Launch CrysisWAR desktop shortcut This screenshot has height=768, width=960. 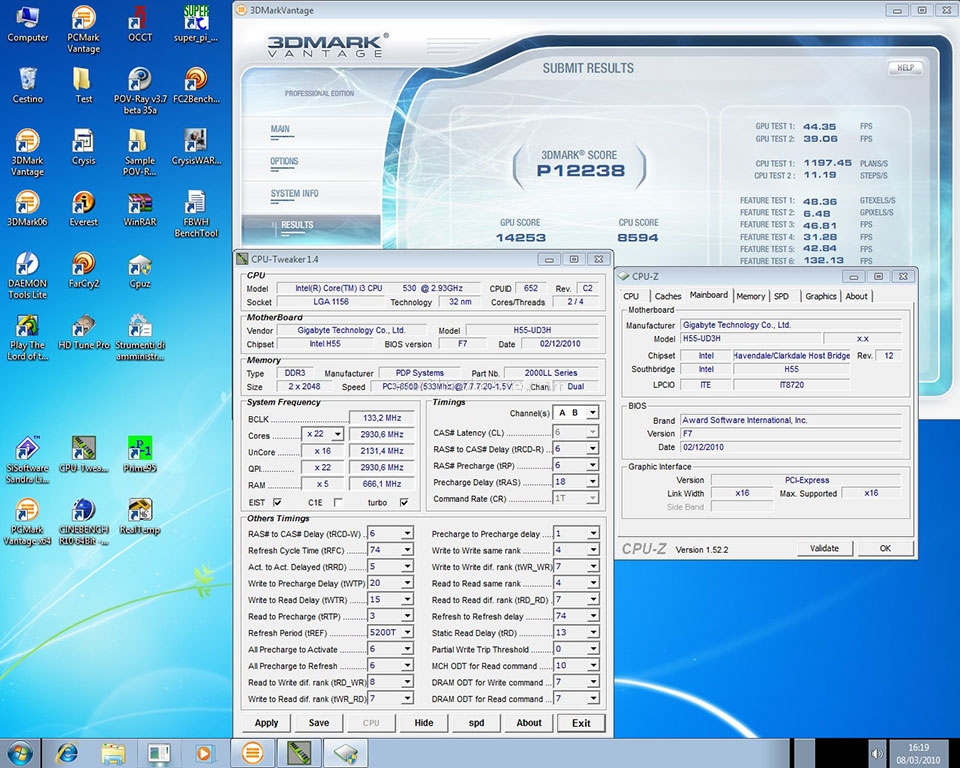196,148
